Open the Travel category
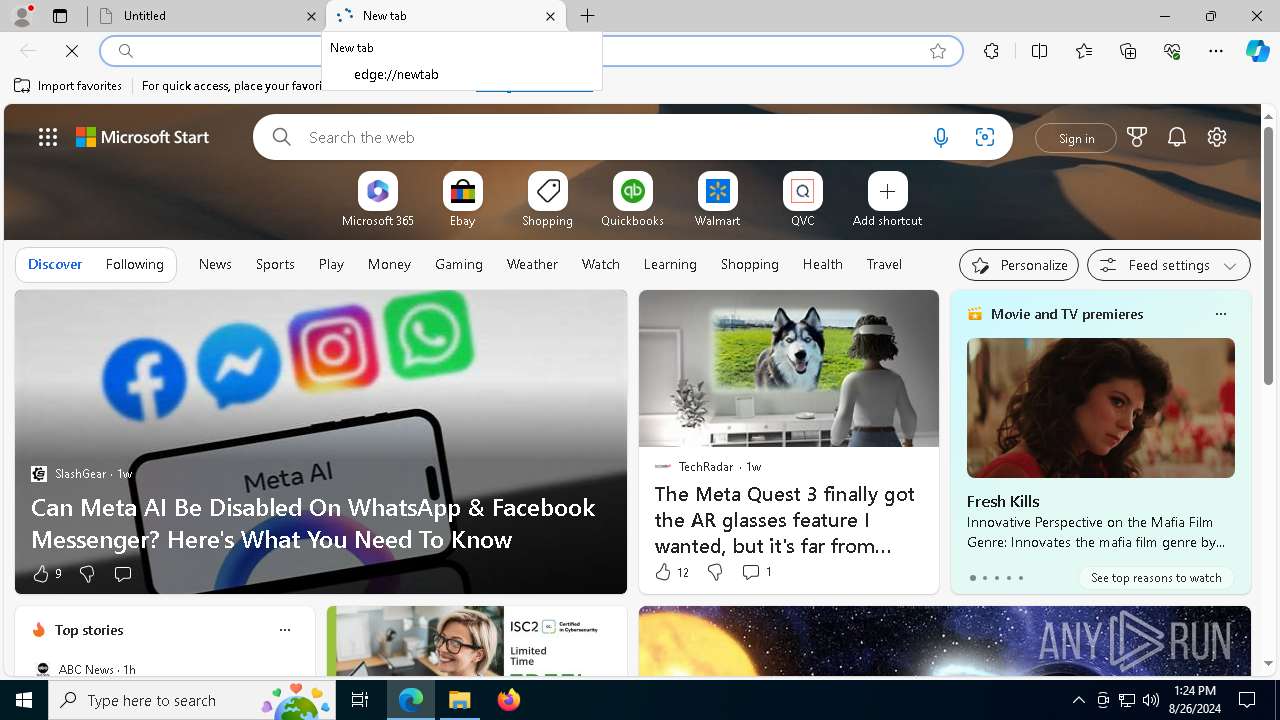 (x=884, y=265)
